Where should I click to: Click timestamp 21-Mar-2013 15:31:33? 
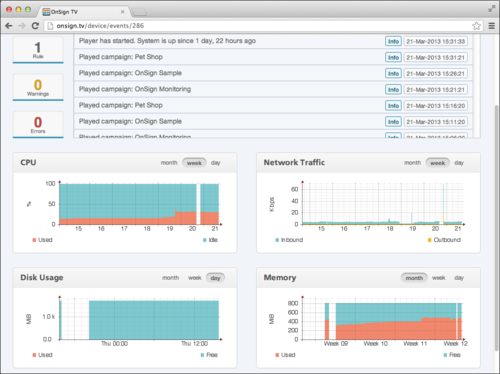pos(436,41)
